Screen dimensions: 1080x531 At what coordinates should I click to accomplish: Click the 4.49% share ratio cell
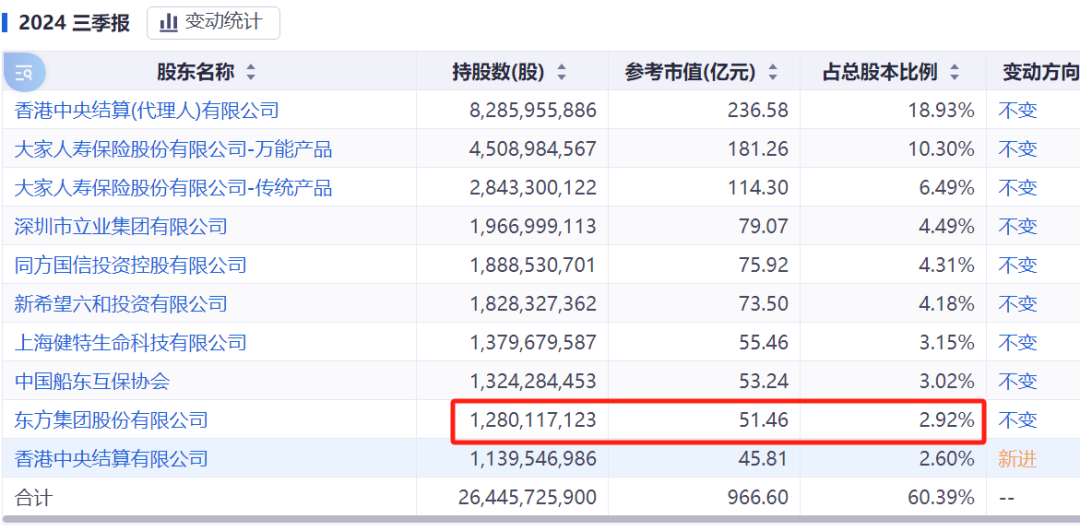click(x=946, y=226)
